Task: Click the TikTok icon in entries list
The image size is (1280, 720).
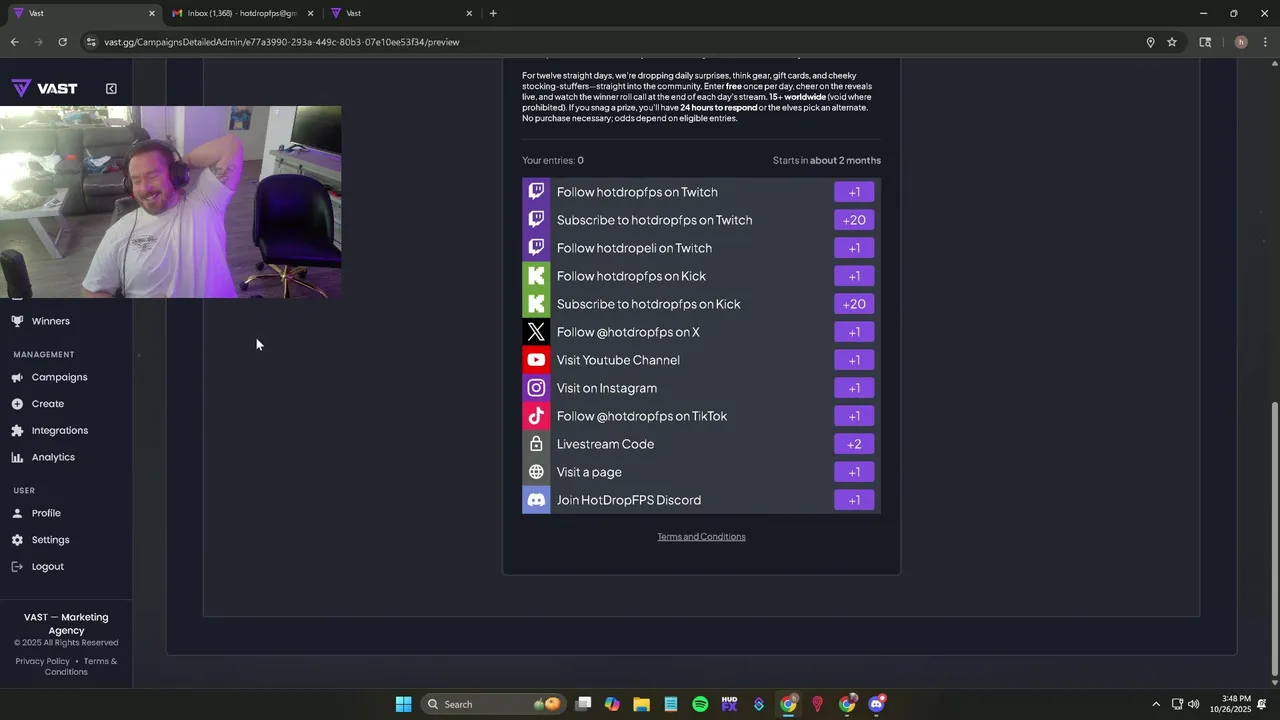Action: (536, 416)
